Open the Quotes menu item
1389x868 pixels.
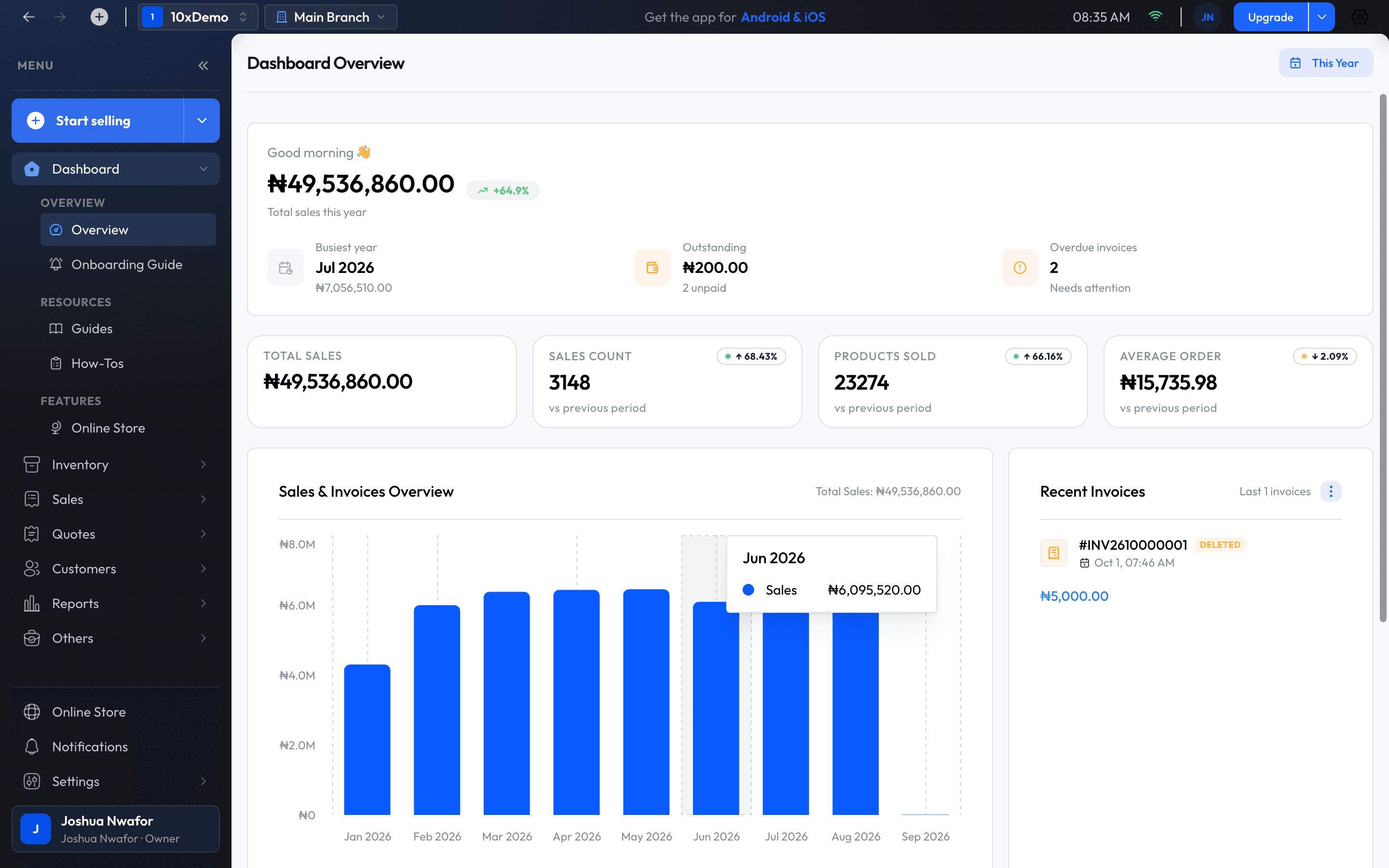pyautogui.click(x=115, y=534)
